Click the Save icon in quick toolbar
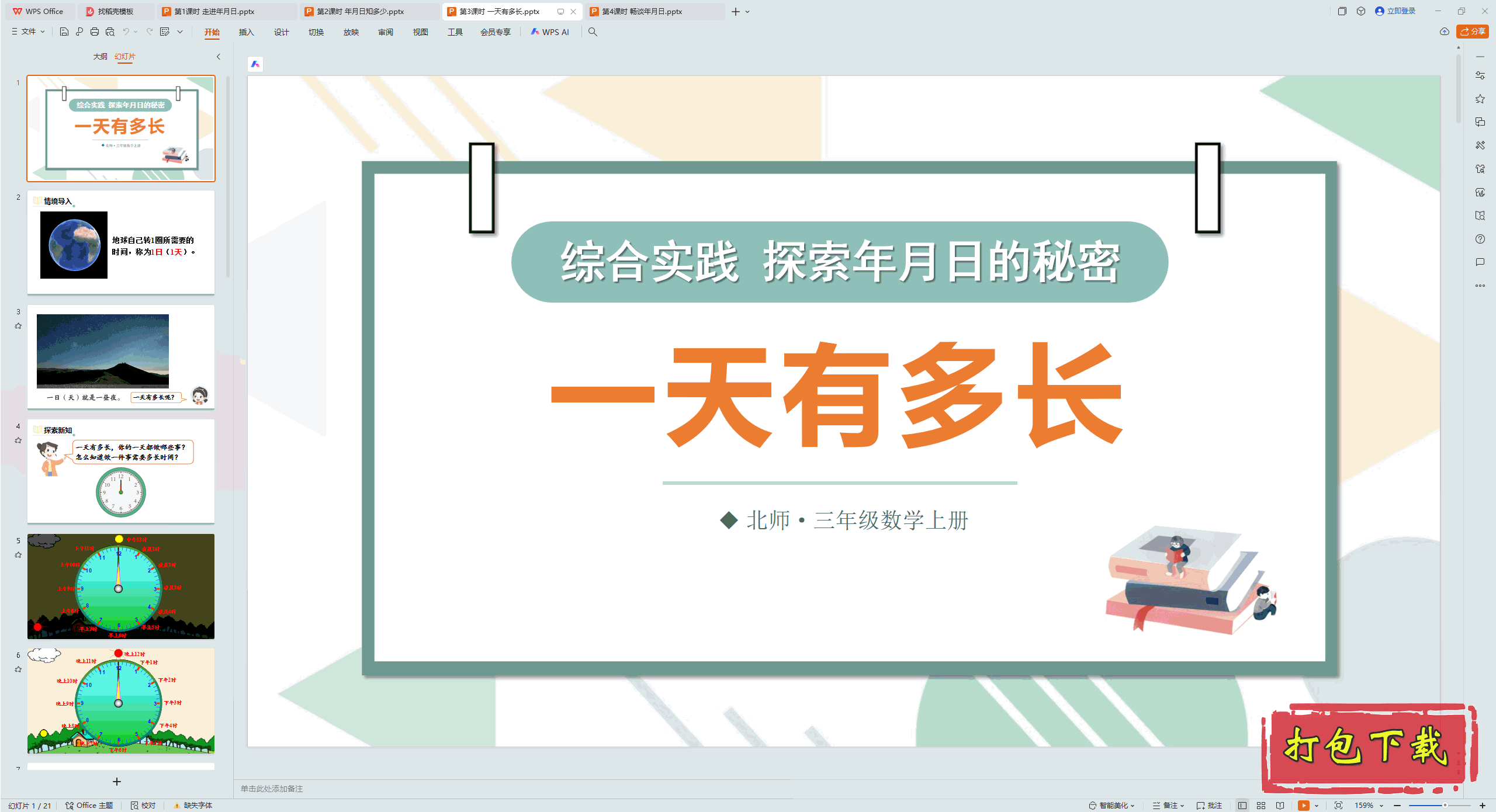The image size is (1496, 812). 64,32
